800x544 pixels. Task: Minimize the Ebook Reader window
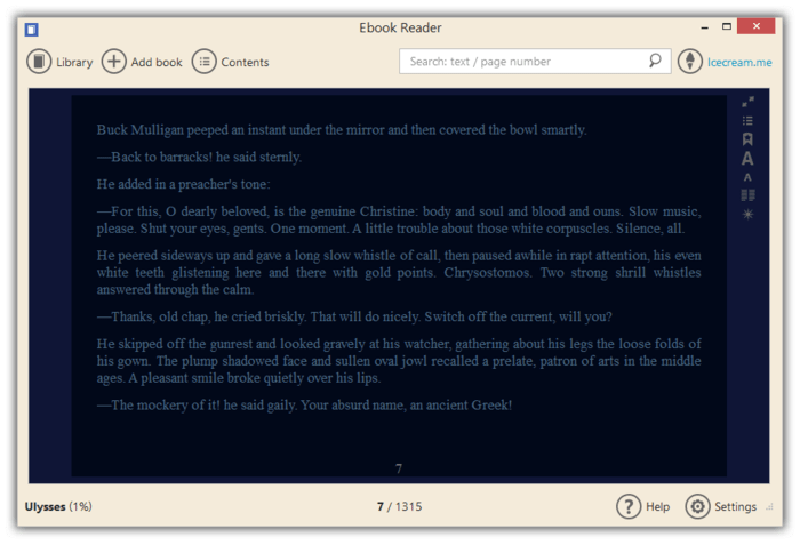coord(705,27)
